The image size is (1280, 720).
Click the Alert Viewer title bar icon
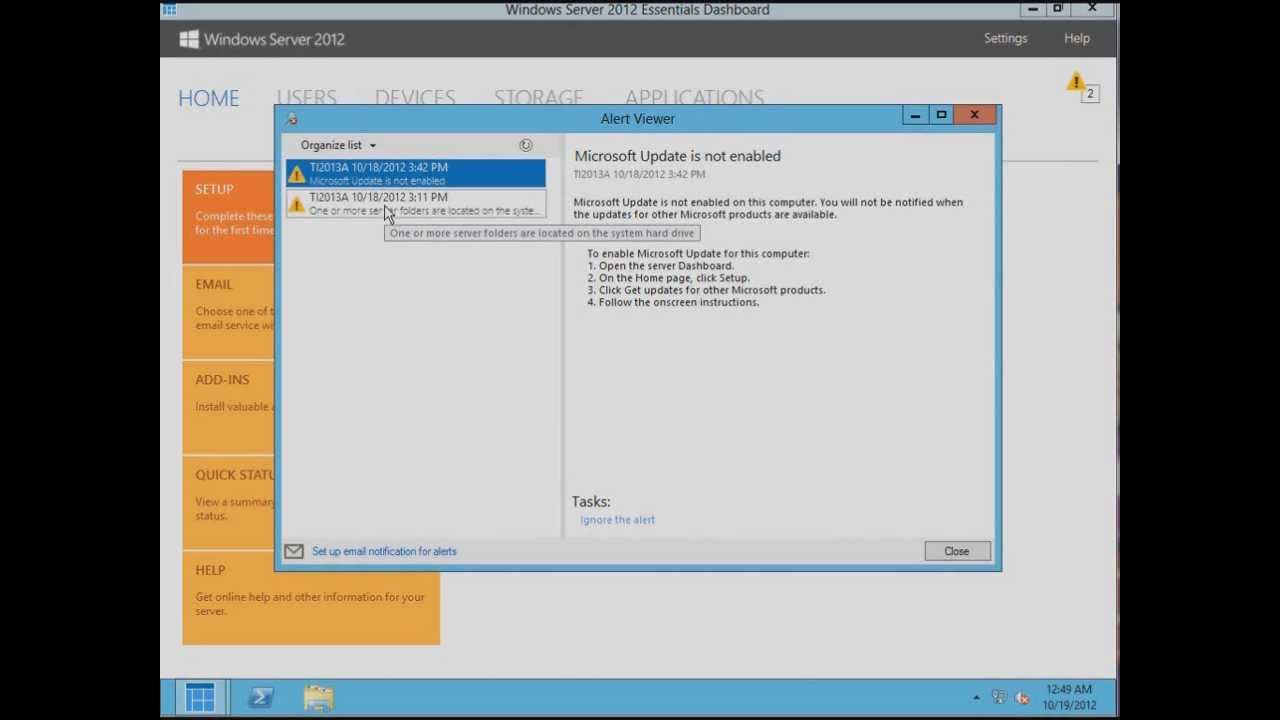pyautogui.click(x=292, y=119)
